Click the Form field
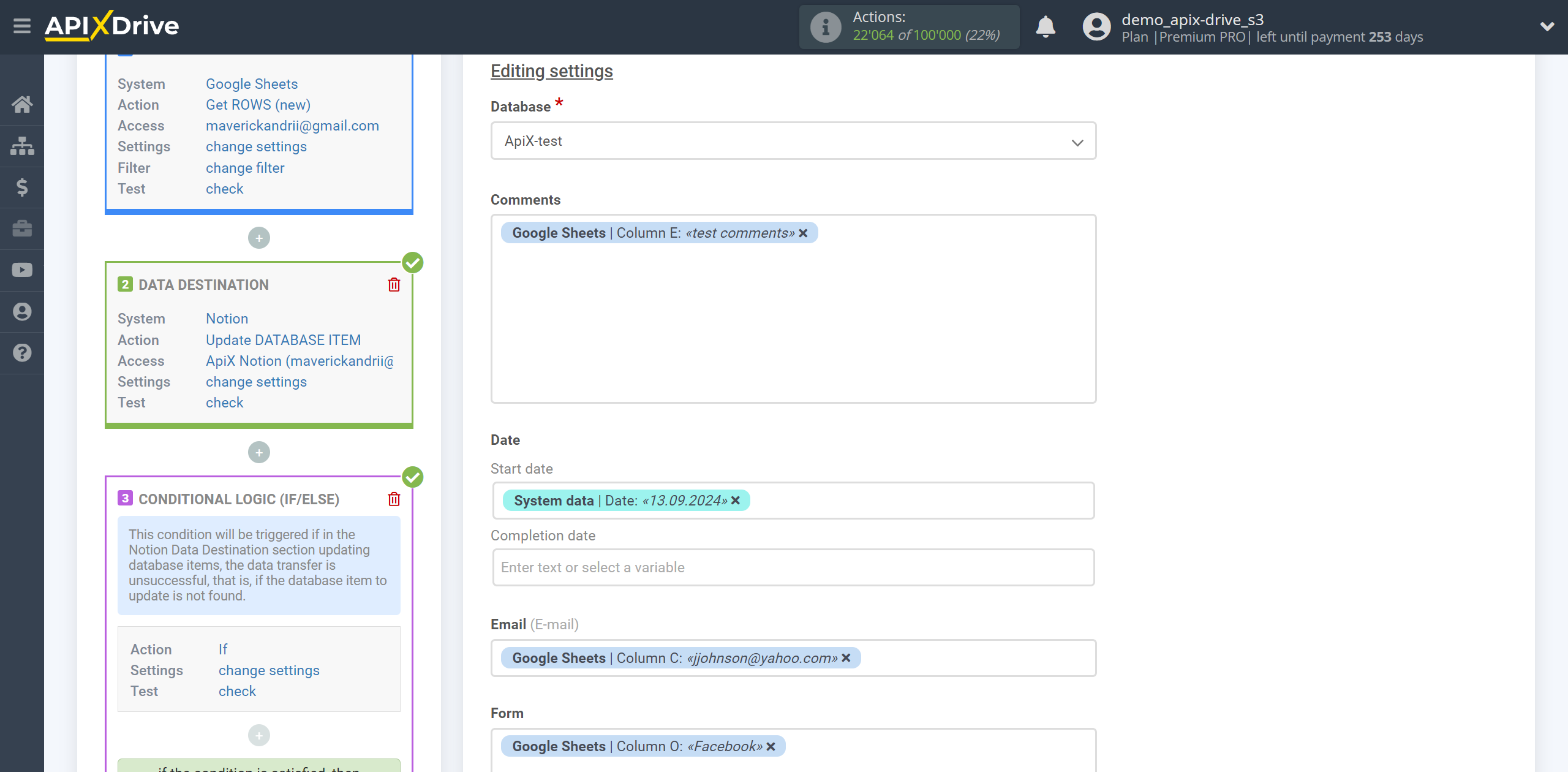 (793, 750)
